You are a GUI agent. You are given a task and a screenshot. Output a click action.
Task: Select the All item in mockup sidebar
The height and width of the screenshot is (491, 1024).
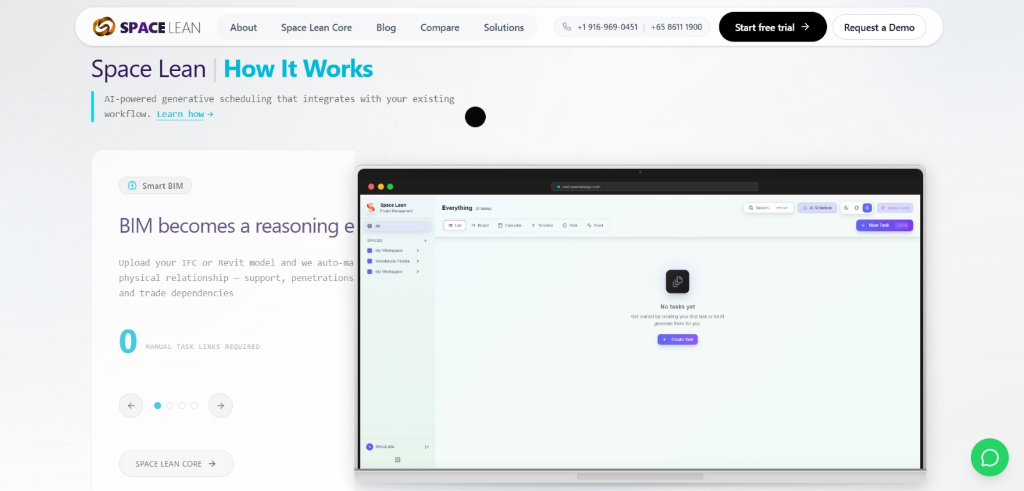click(x=398, y=226)
